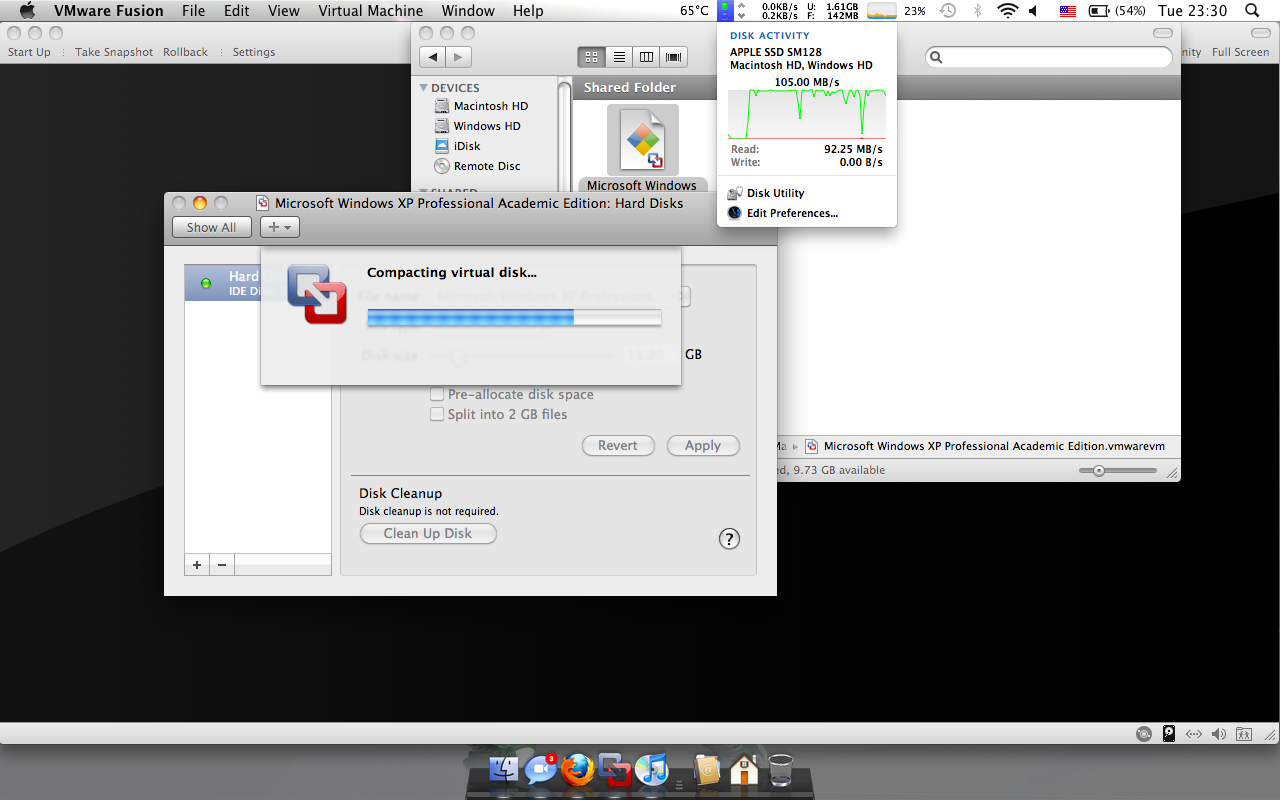The image size is (1280, 800).
Task: Click the Clean Up Disk button
Action: pyautogui.click(x=428, y=534)
